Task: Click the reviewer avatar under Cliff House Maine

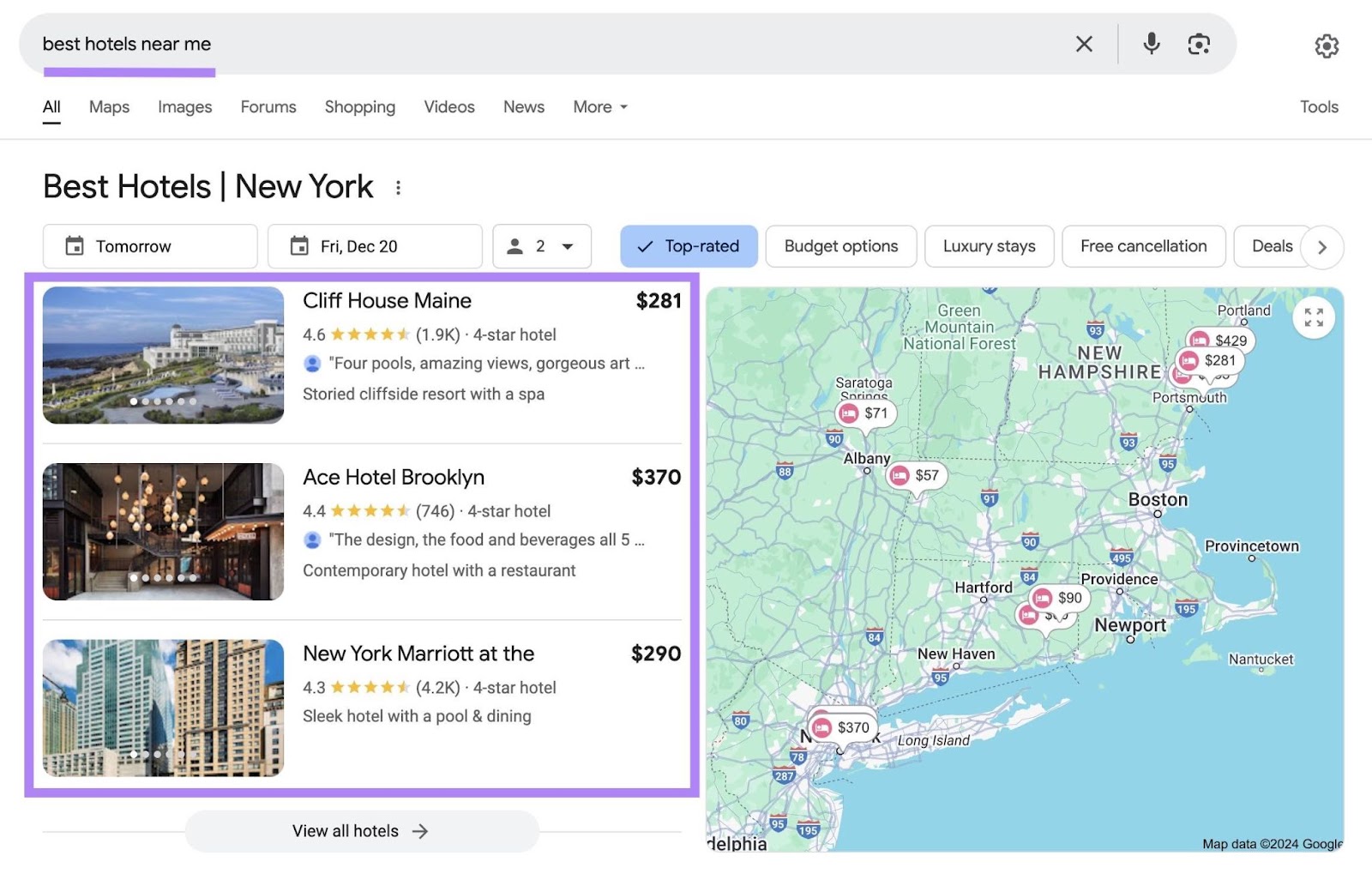Action: (x=312, y=364)
